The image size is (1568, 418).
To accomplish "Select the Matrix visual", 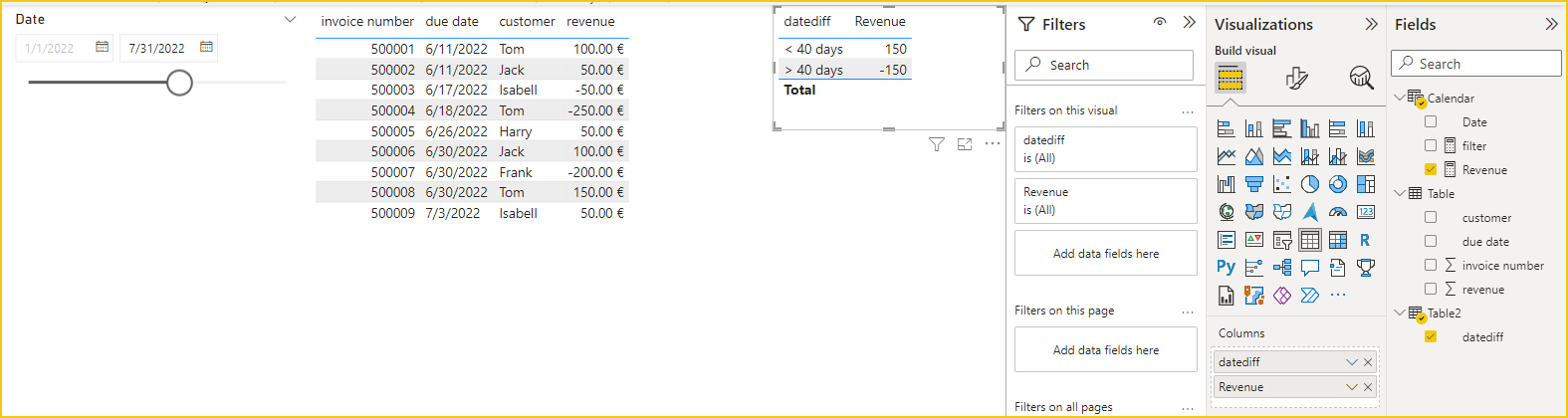I will click(x=1338, y=240).
